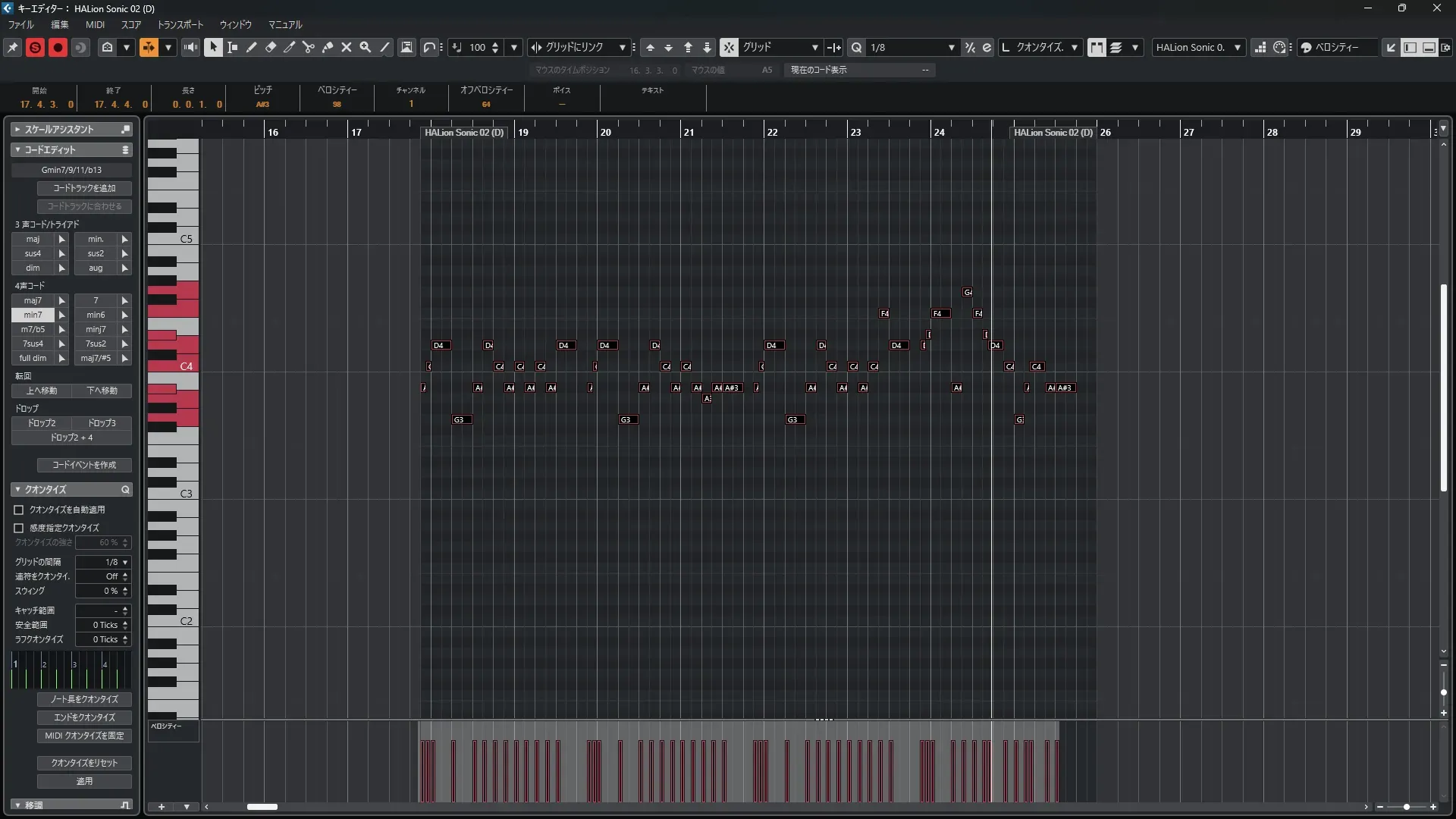Select the Zoom magnifier tool
This screenshot has width=1456, height=819.
tap(366, 47)
